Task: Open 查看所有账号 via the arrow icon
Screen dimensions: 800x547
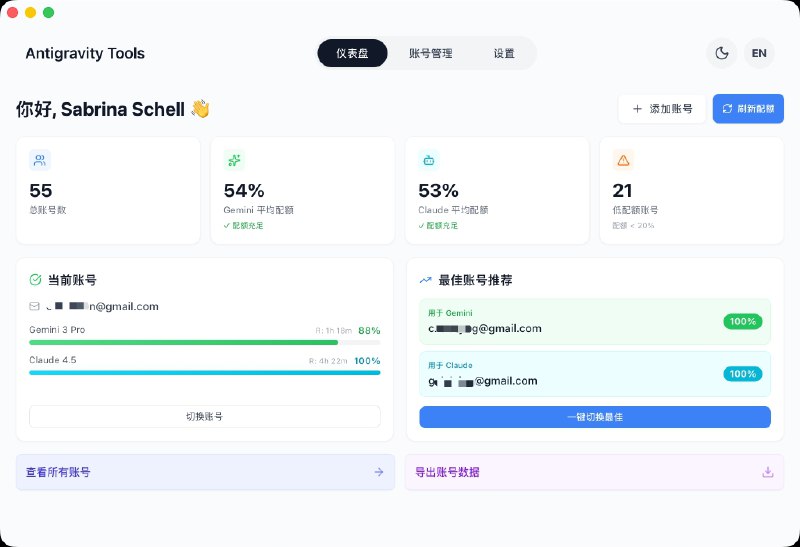Action: [x=379, y=472]
